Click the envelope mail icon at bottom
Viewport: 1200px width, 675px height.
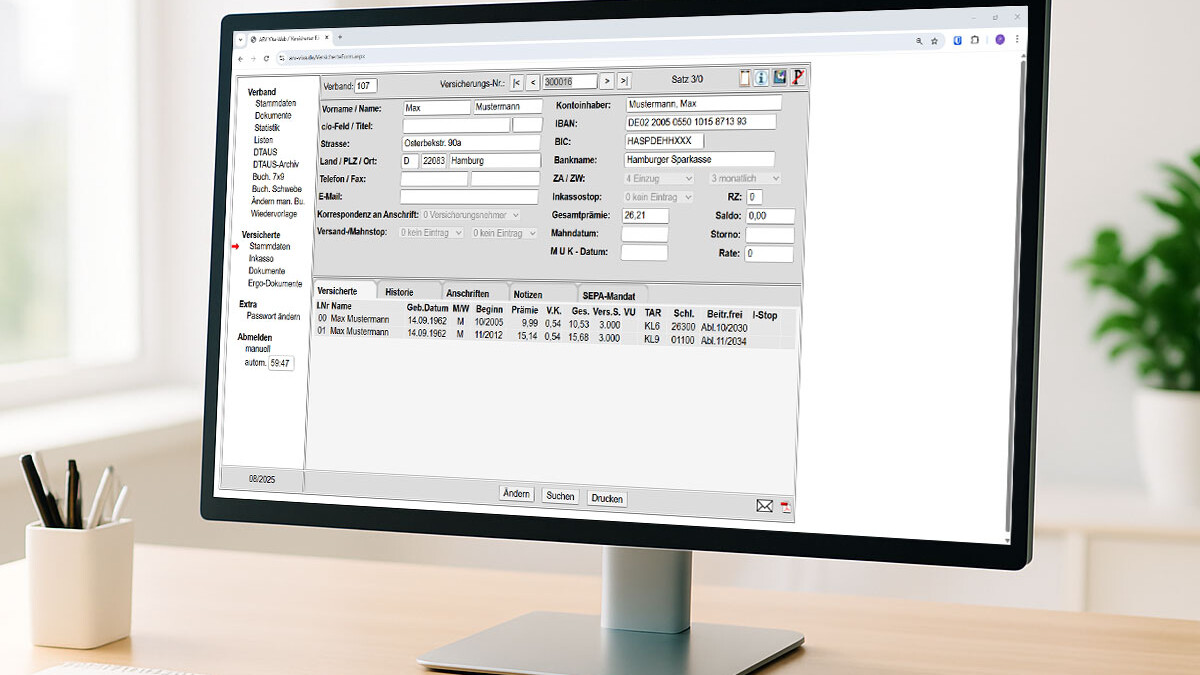click(765, 506)
